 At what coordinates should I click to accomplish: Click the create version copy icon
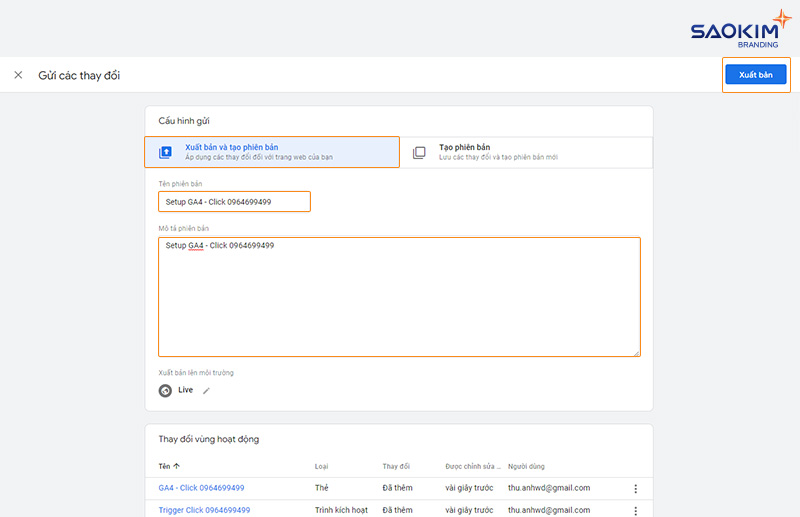pos(419,152)
